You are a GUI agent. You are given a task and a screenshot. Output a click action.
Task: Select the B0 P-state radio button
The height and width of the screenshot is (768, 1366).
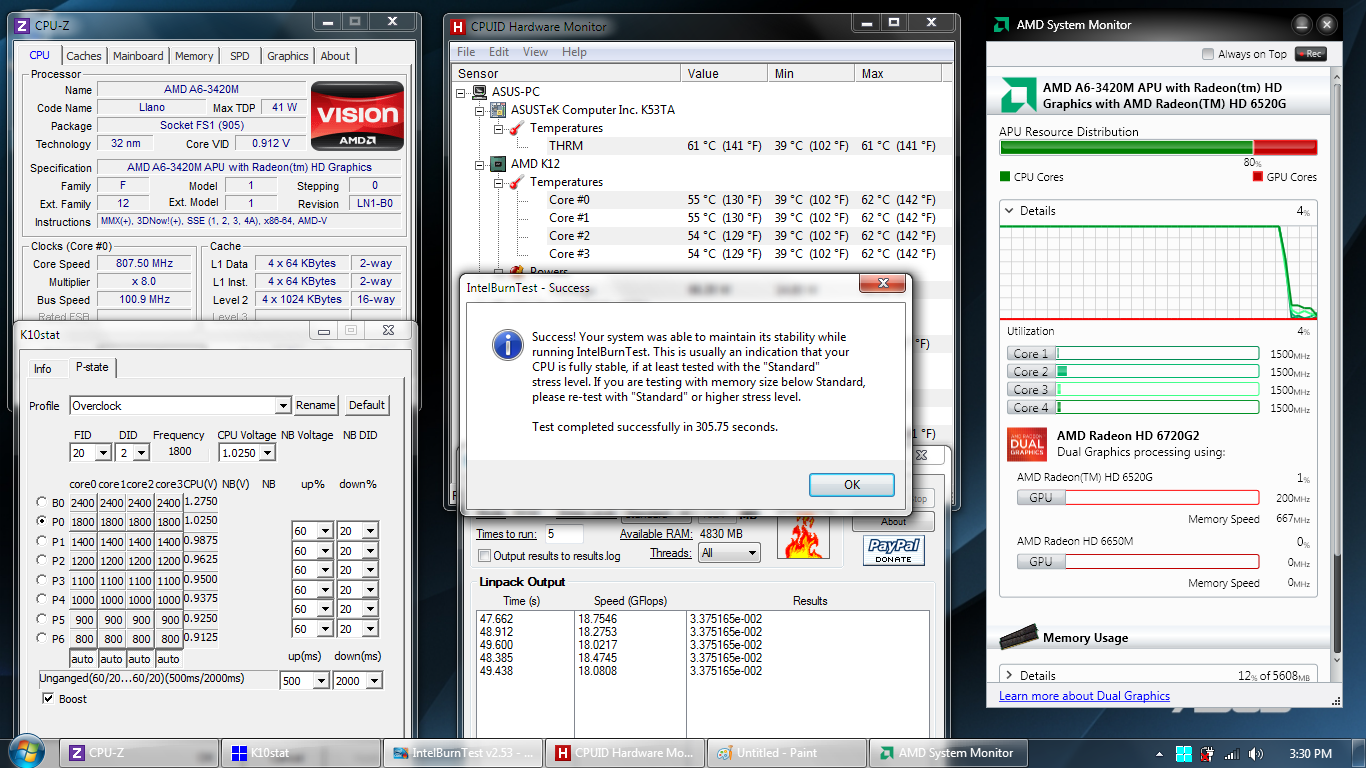tap(41, 502)
